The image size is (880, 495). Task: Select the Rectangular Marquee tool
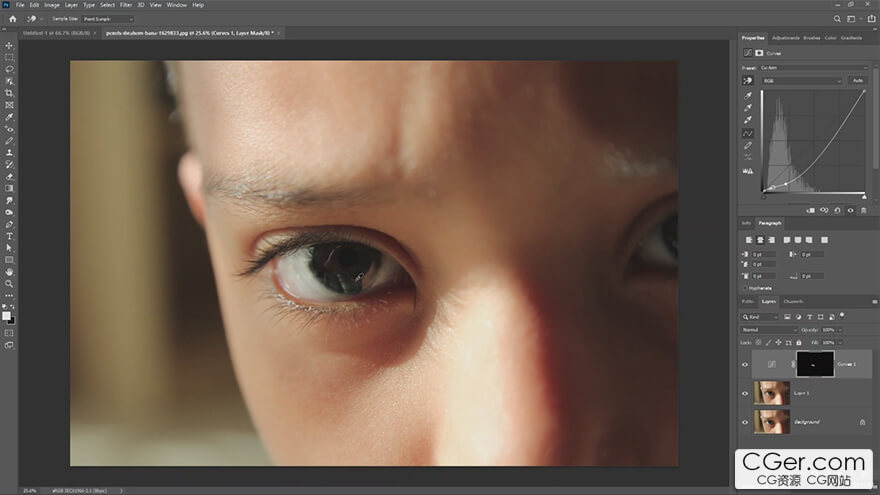(9, 57)
